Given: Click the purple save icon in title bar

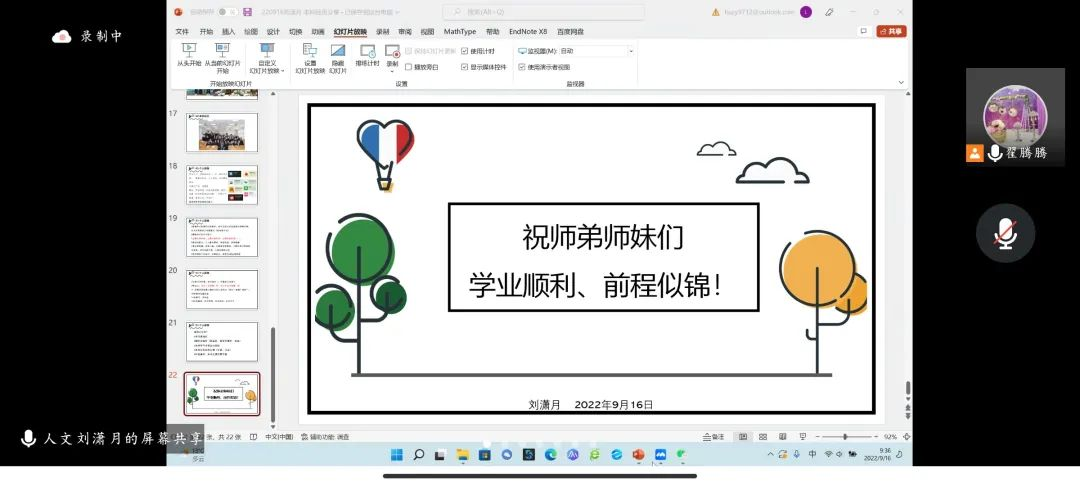Looking at the screenshot, I should 247,12.
